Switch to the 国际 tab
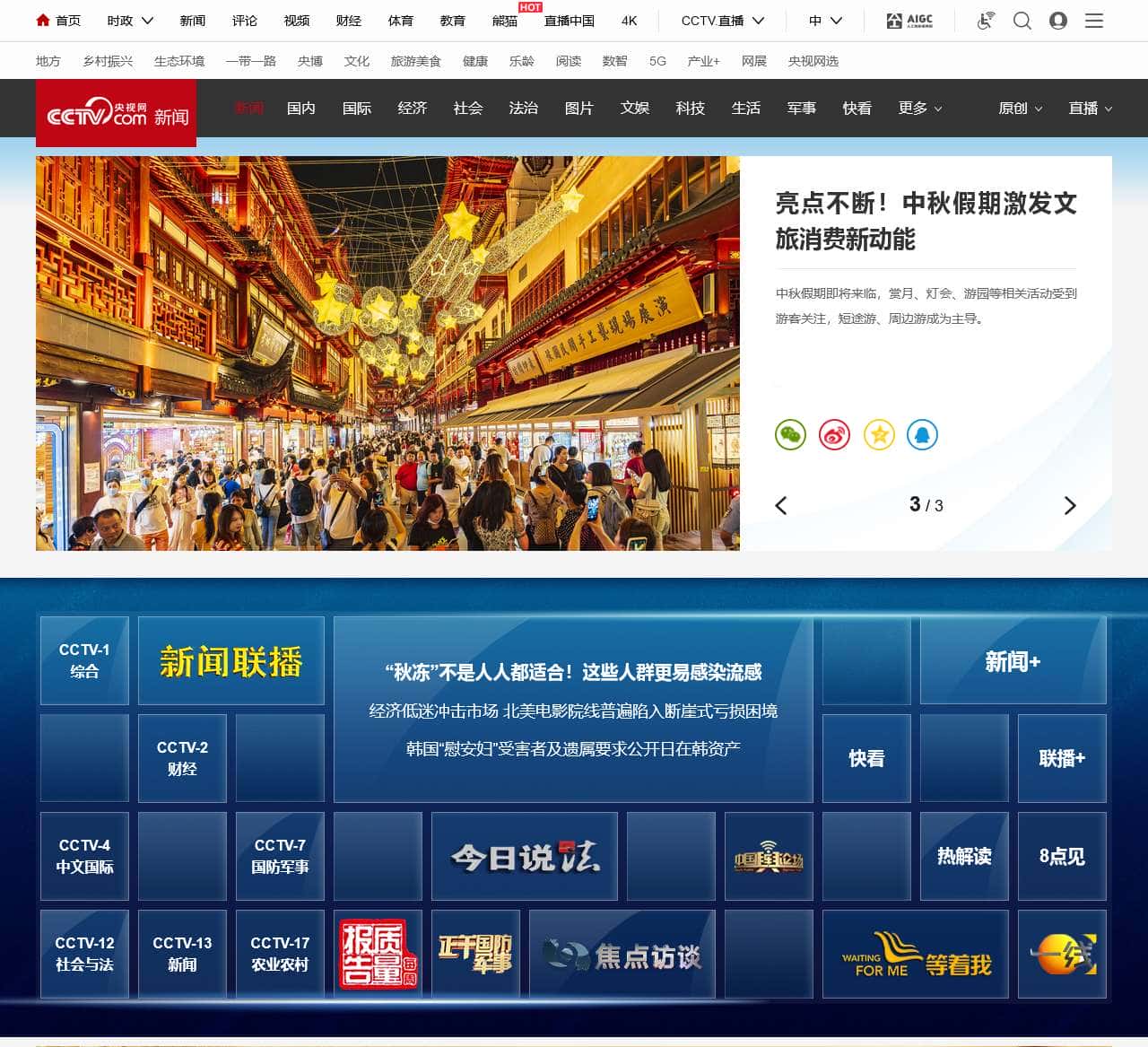 [356, 108]
